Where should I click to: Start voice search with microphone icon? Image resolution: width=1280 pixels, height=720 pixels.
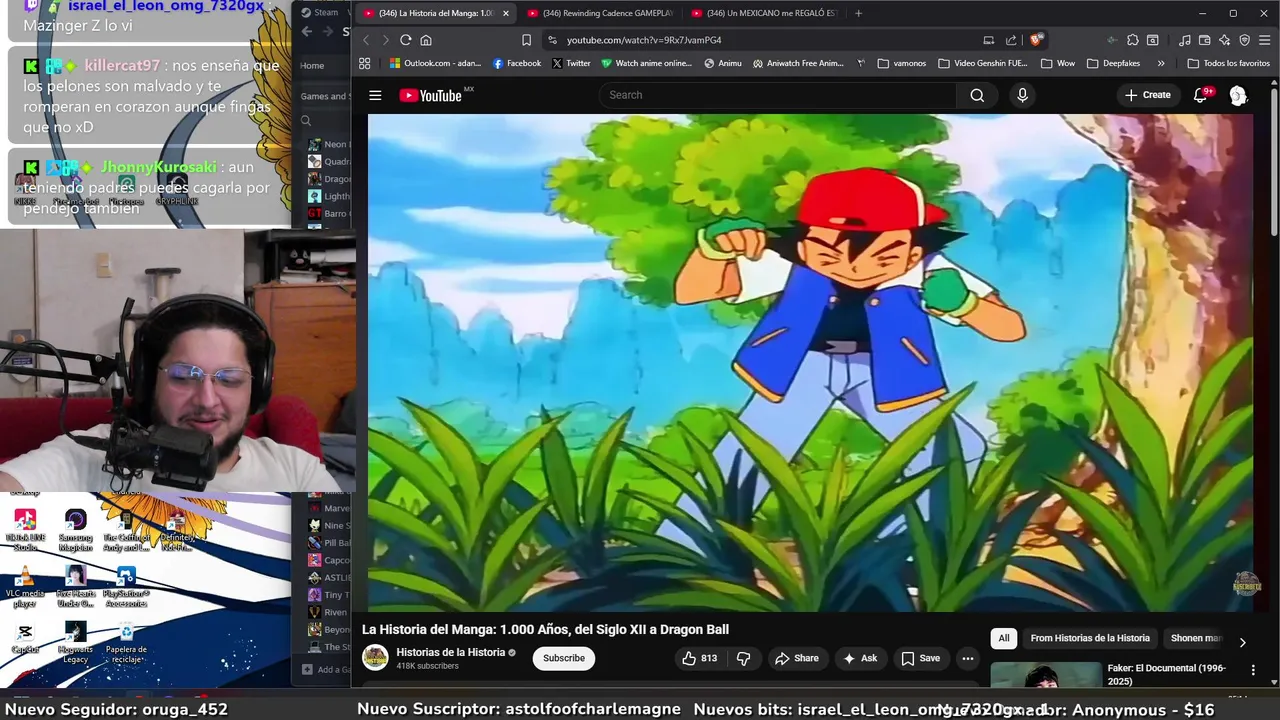tap(1022, 95)
